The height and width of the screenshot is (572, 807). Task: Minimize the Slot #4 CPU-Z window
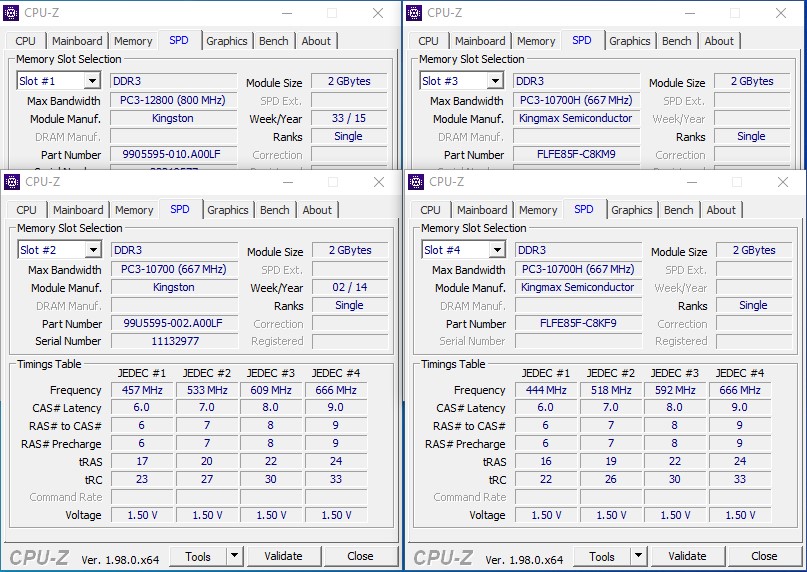pos(692,182)
